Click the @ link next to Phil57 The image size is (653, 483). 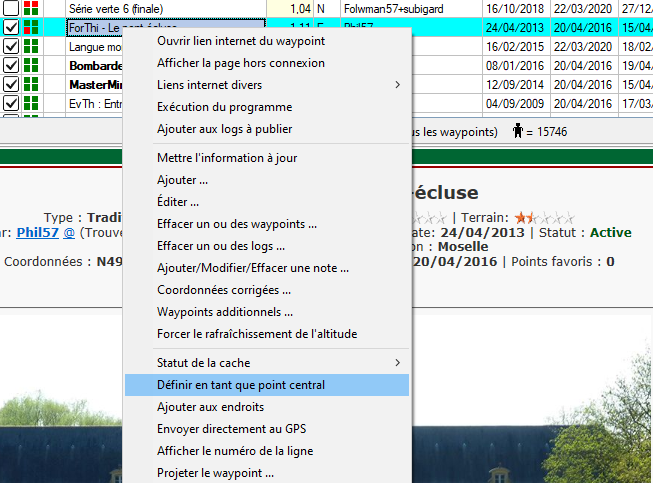click(69, 233)
